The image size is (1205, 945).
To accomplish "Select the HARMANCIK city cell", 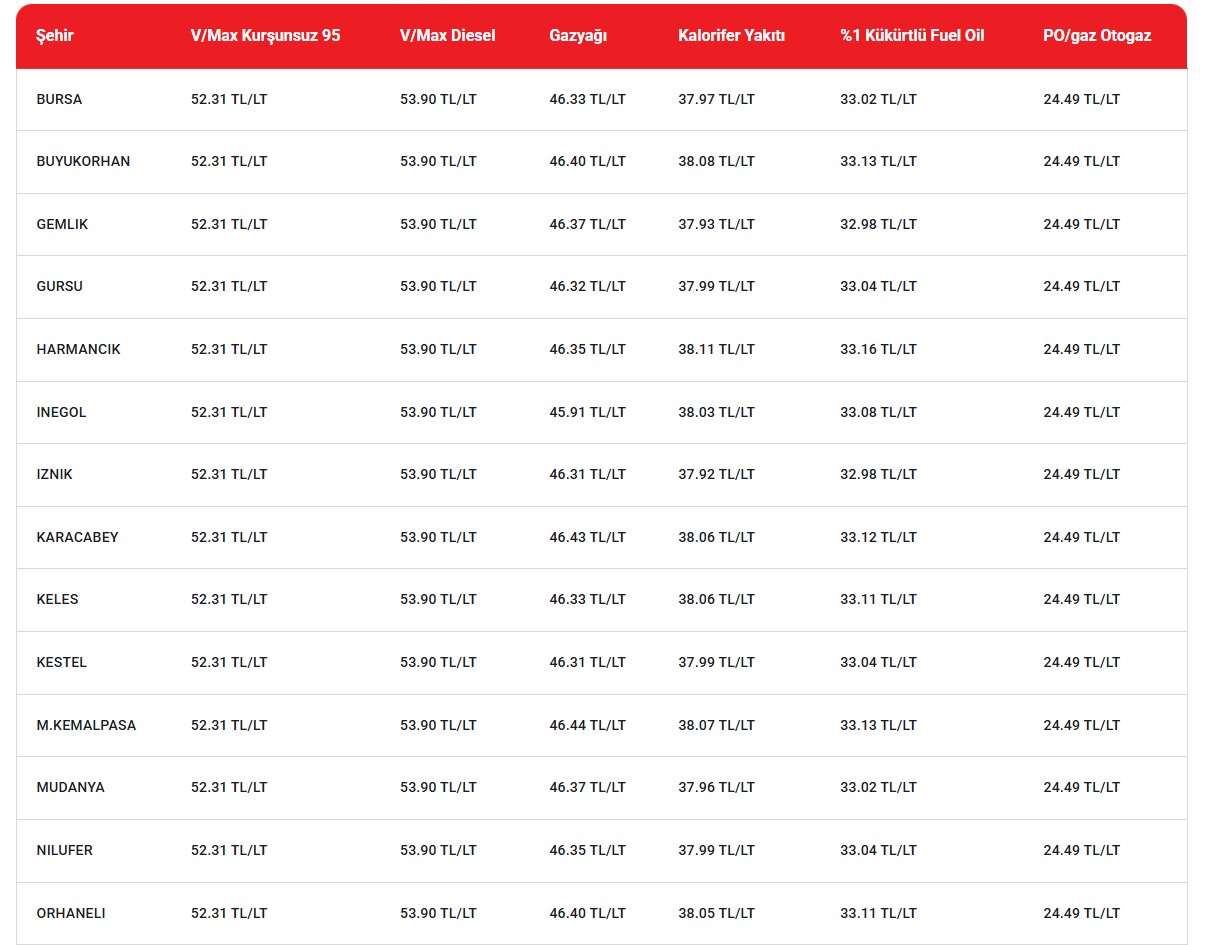I will click(x=78, y=349).
